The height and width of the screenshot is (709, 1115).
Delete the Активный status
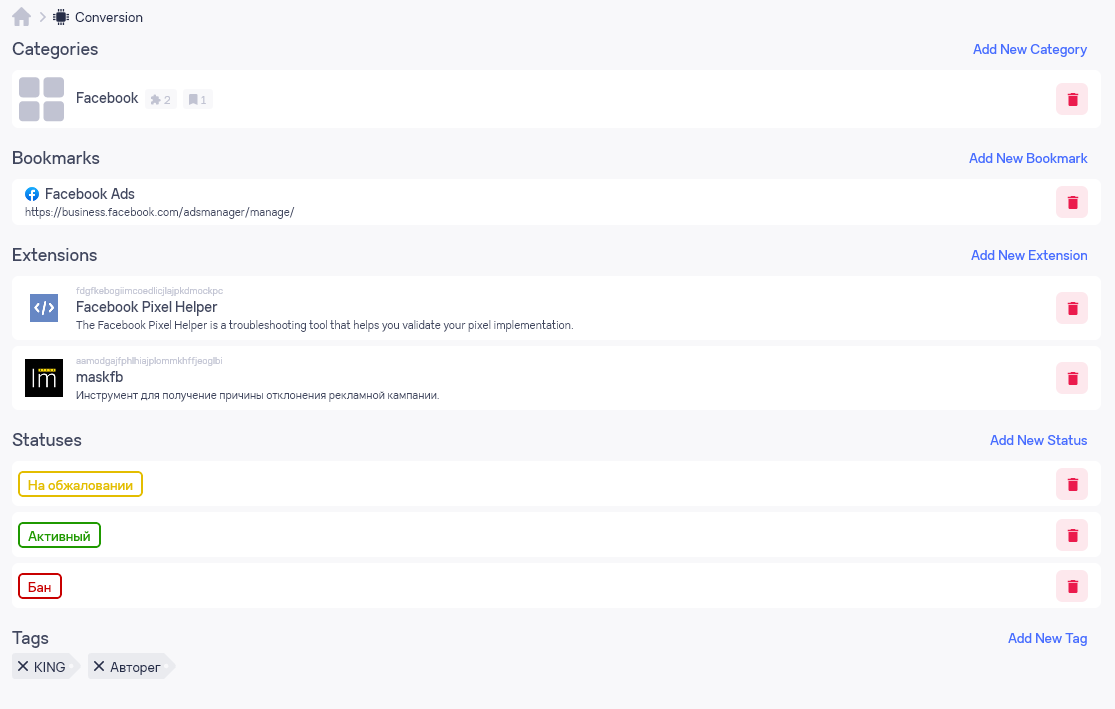pyautogui.click(x=1072, y=535)
